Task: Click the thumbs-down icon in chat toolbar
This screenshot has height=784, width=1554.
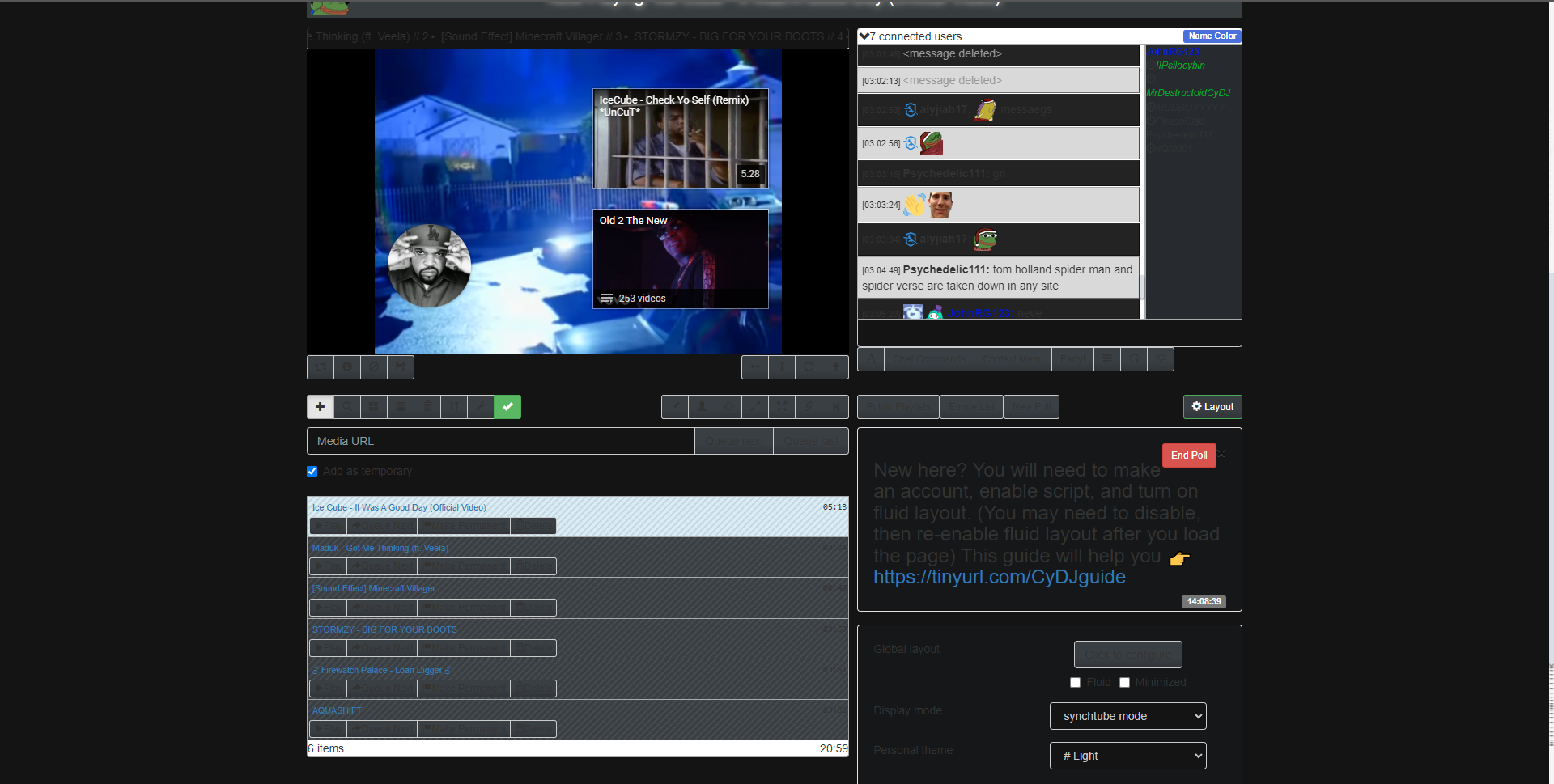Action: [1161, 359]
